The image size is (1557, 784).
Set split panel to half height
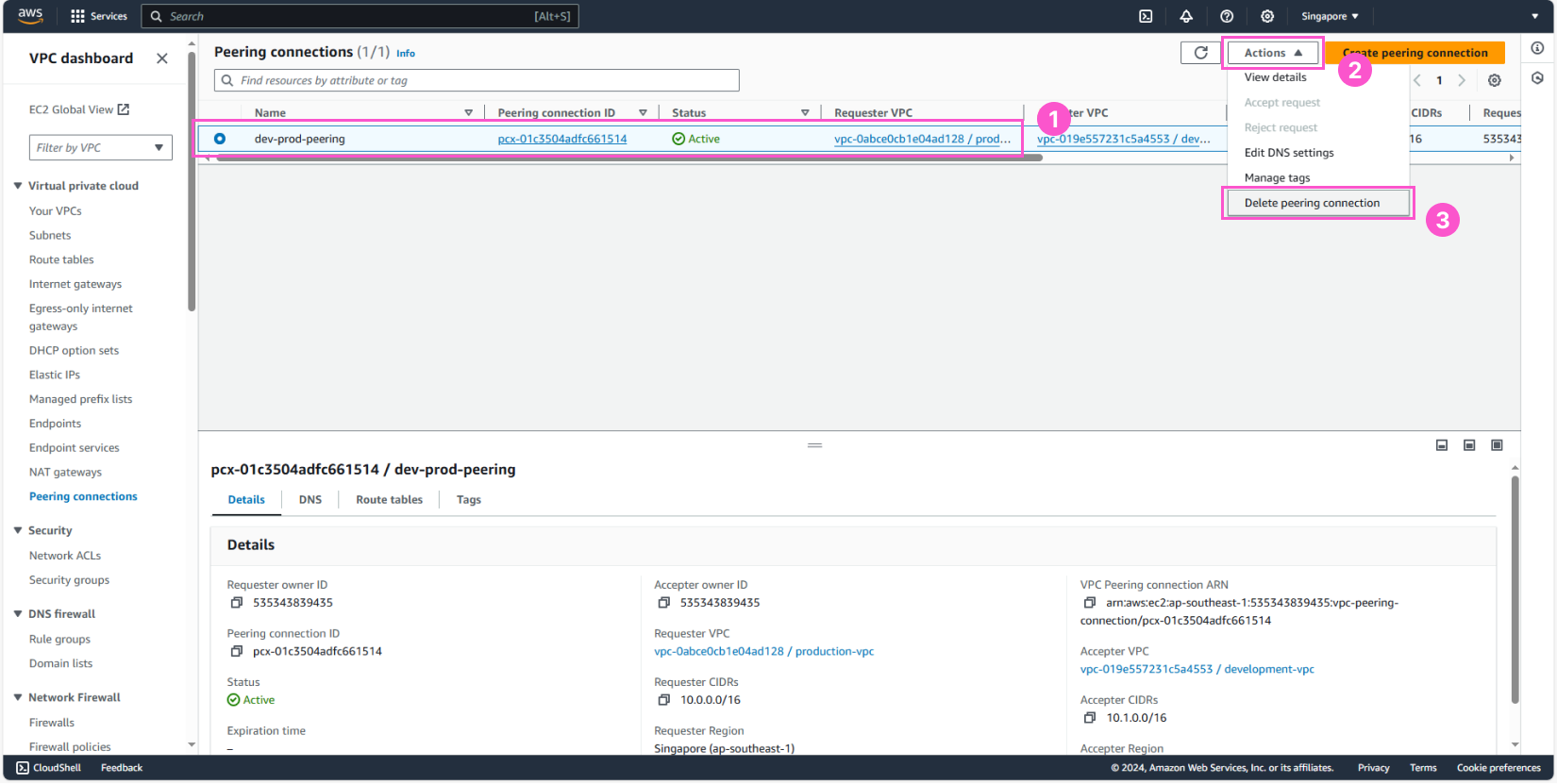1469,445
